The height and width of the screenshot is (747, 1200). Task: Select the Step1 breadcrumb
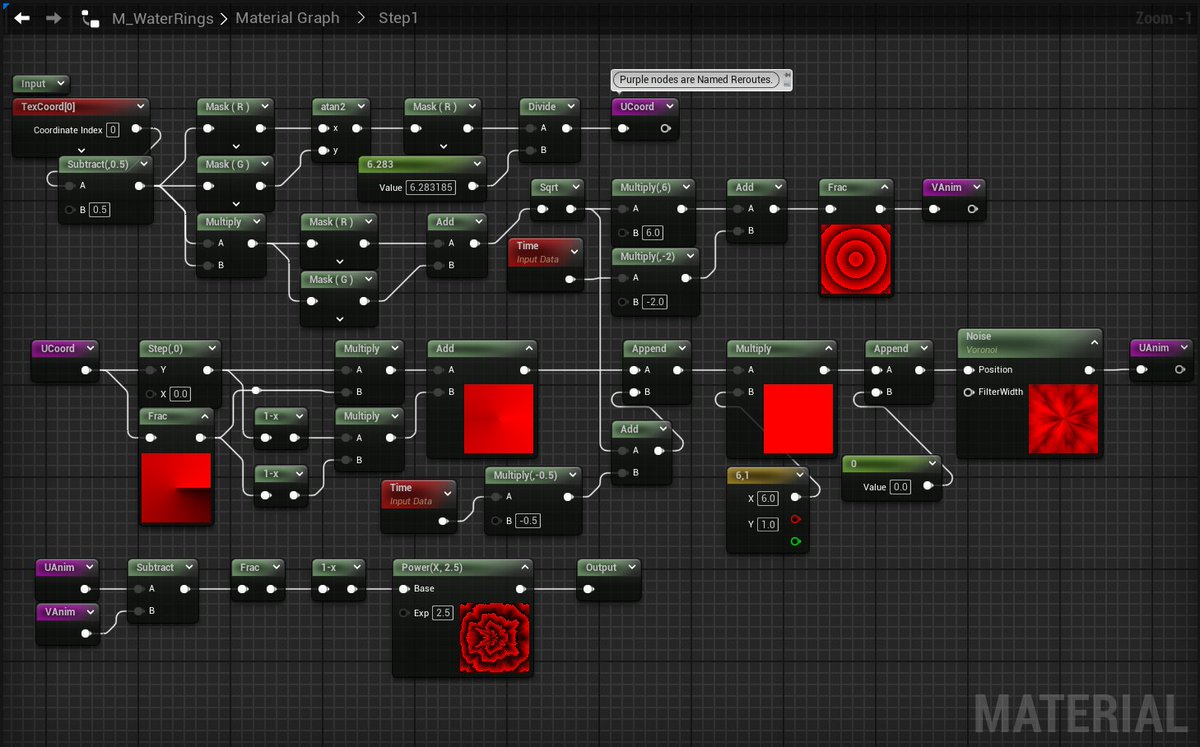coord(398,18)
